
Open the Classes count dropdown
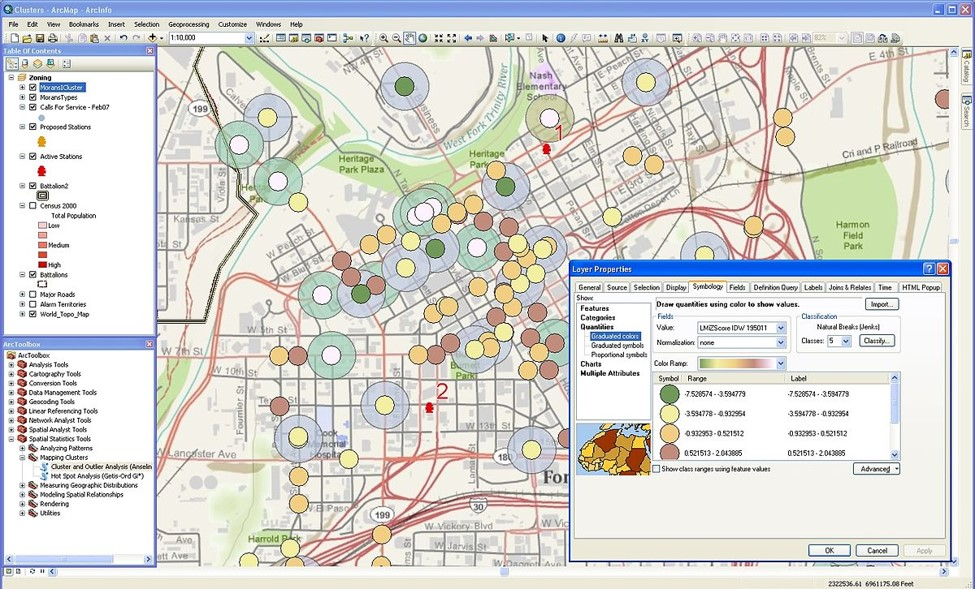click(846, 341)
